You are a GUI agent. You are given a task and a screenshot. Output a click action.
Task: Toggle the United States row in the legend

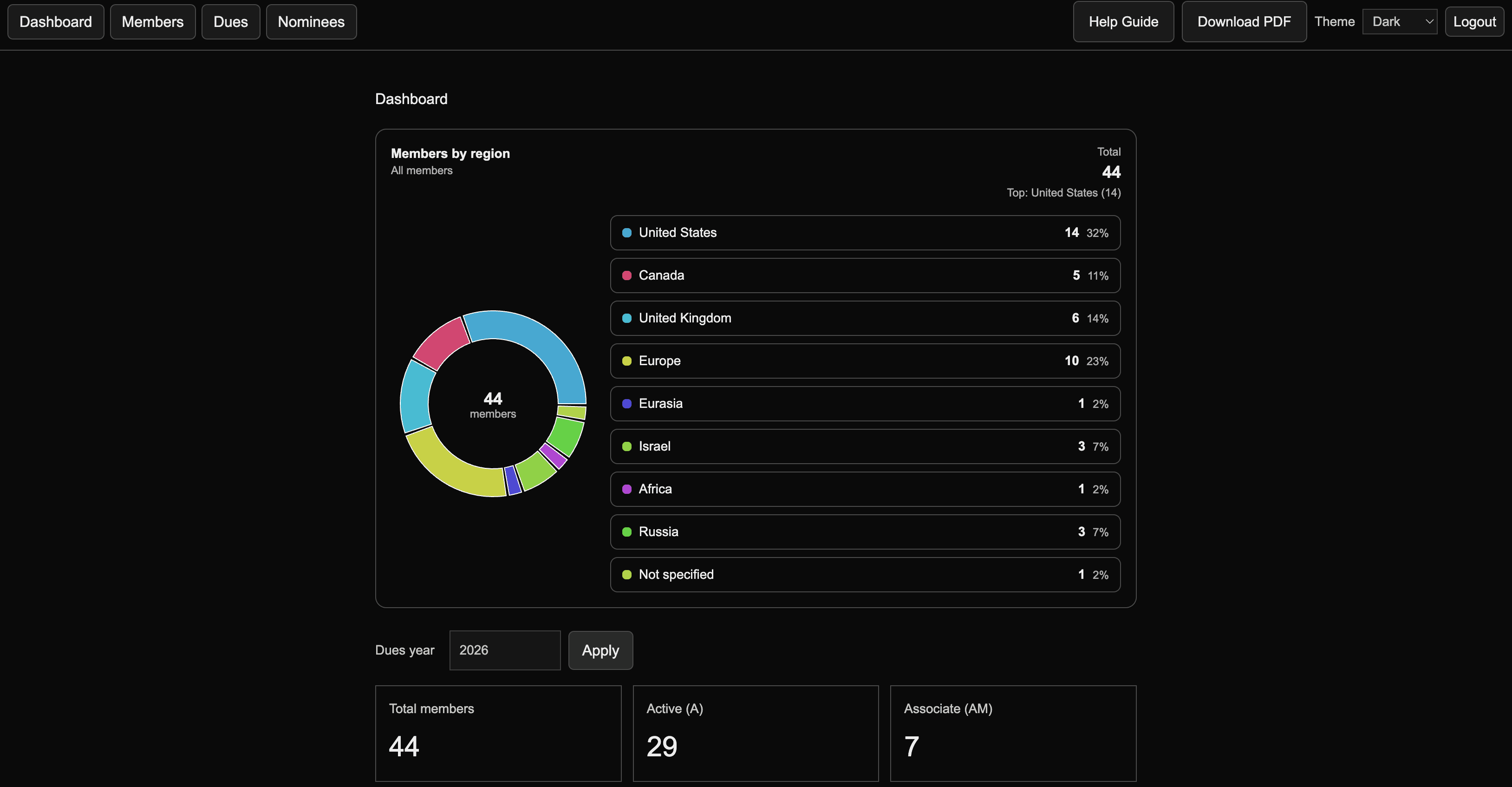point(865,233)
